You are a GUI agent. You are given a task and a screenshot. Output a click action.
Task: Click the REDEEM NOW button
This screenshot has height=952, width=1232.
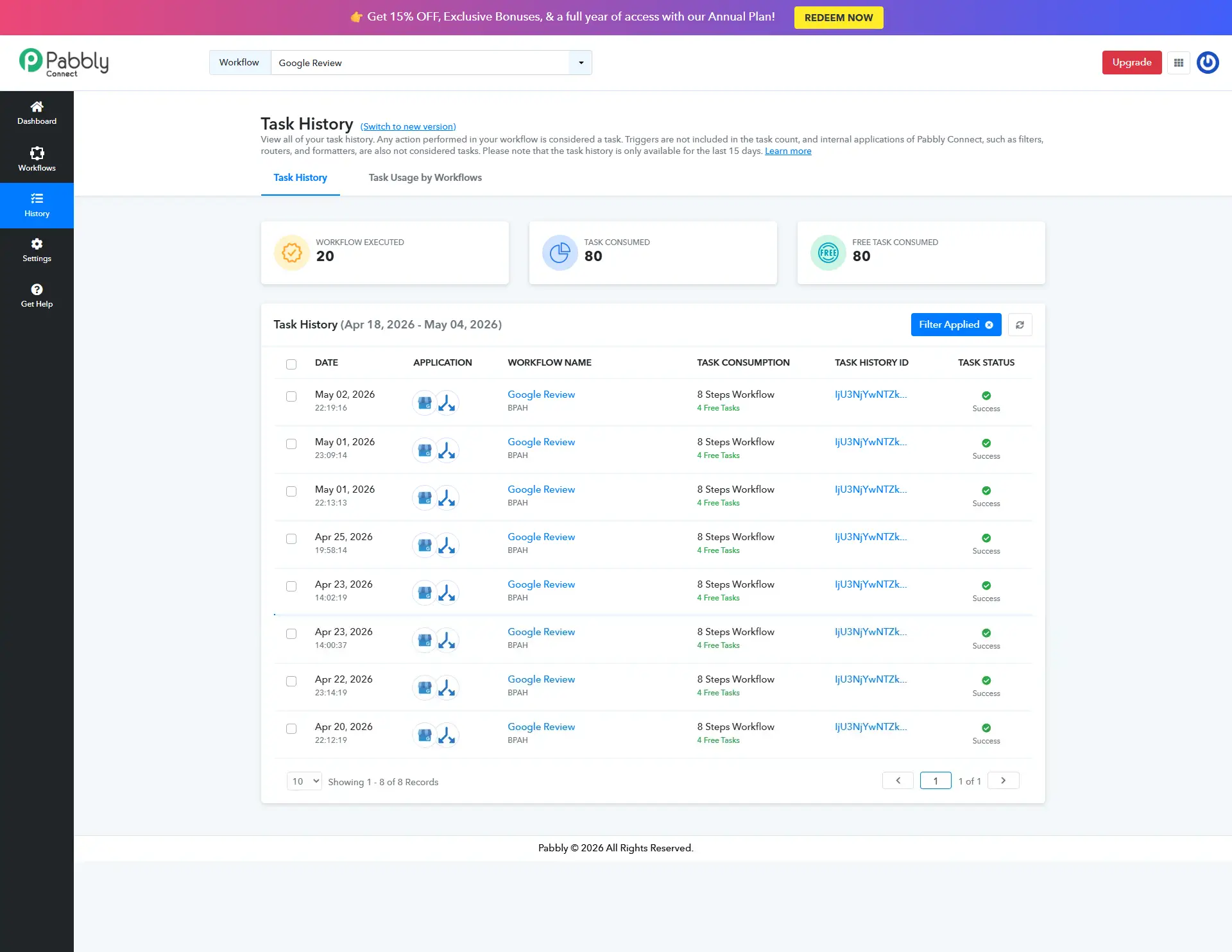pos(839,18)
